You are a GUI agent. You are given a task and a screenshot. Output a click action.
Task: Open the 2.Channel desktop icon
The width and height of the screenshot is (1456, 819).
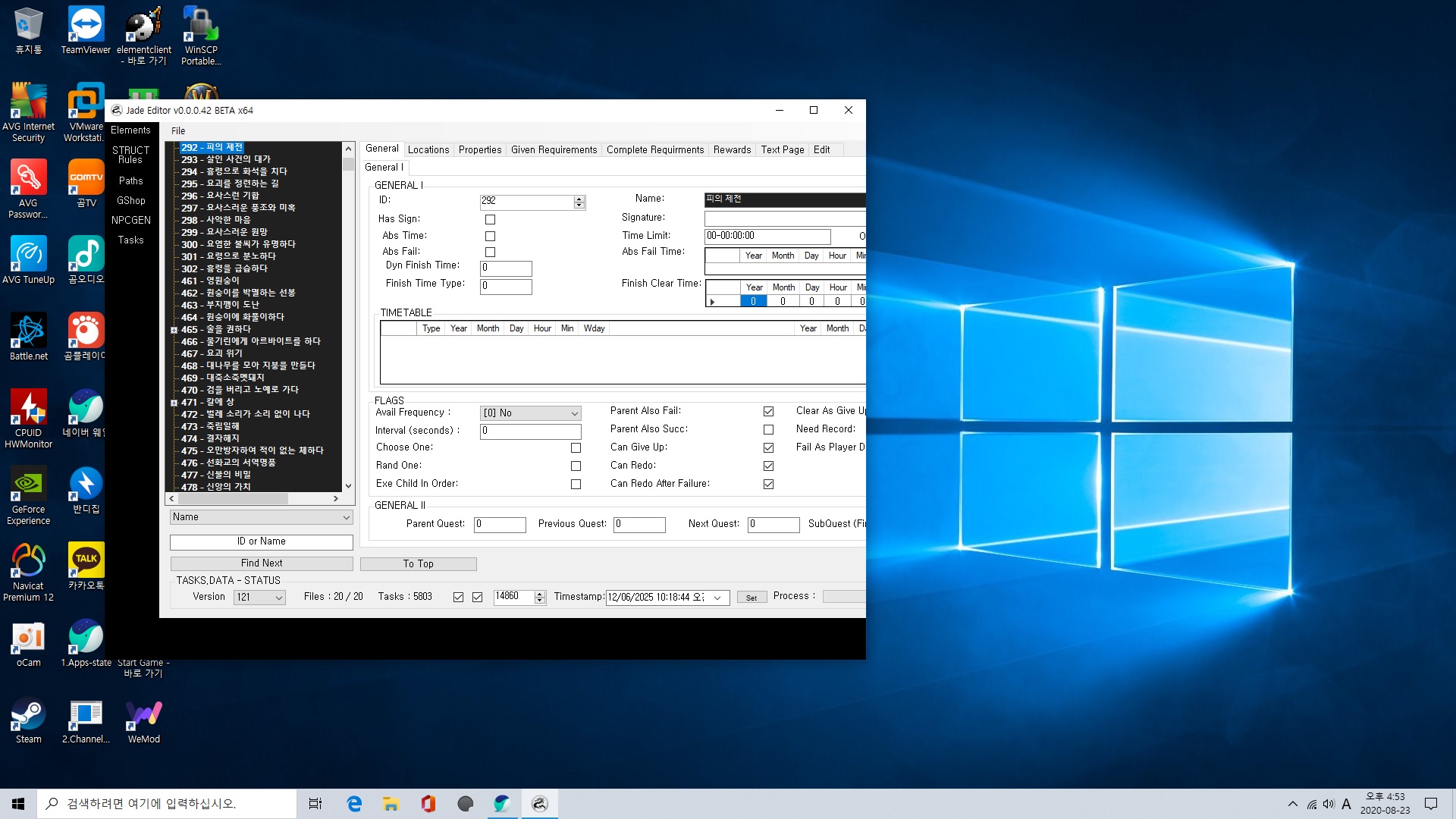point(86,720)
